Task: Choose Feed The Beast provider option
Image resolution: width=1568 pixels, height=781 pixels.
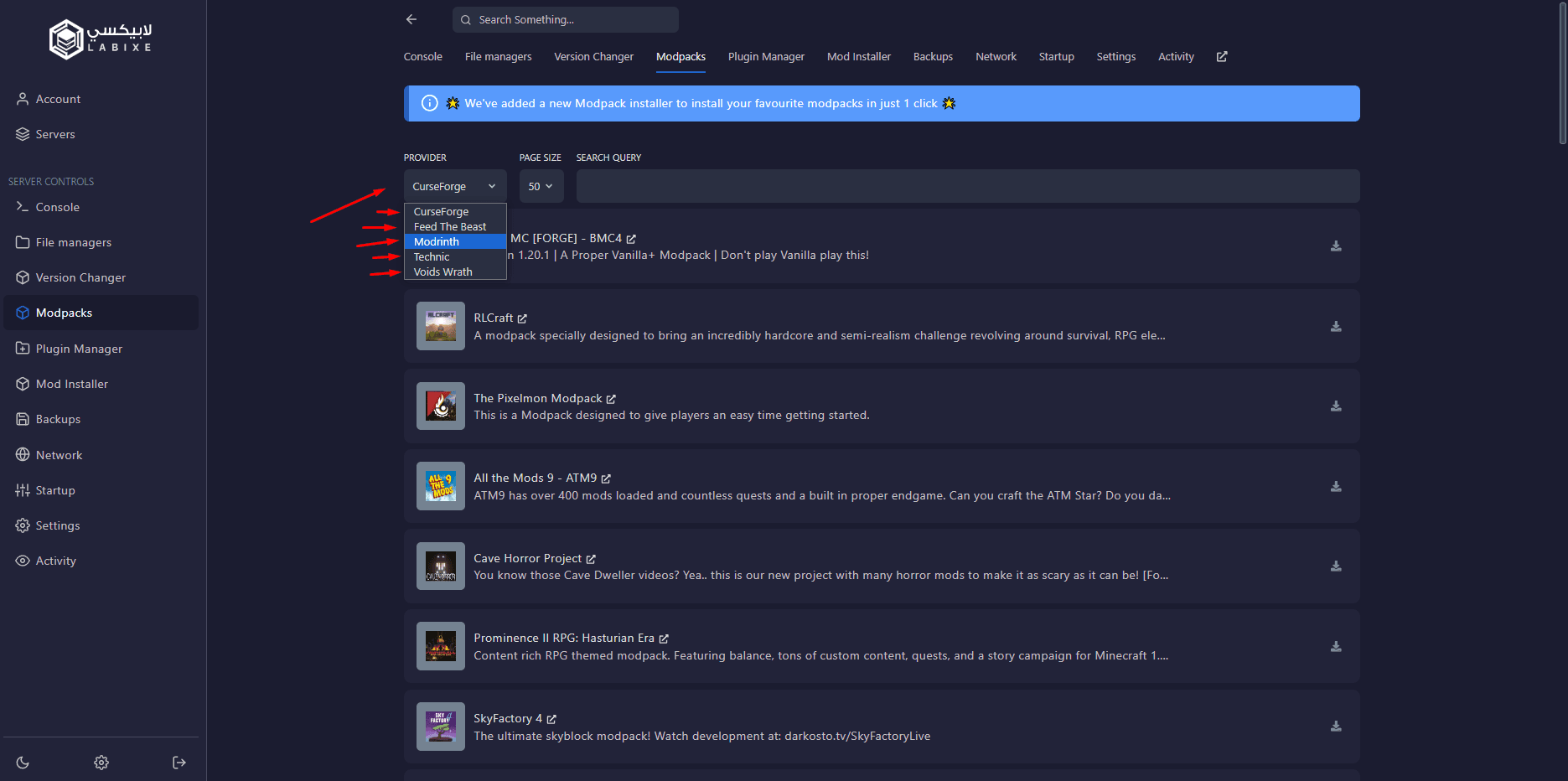Action: pyautogui.click(x=455, y=227)
